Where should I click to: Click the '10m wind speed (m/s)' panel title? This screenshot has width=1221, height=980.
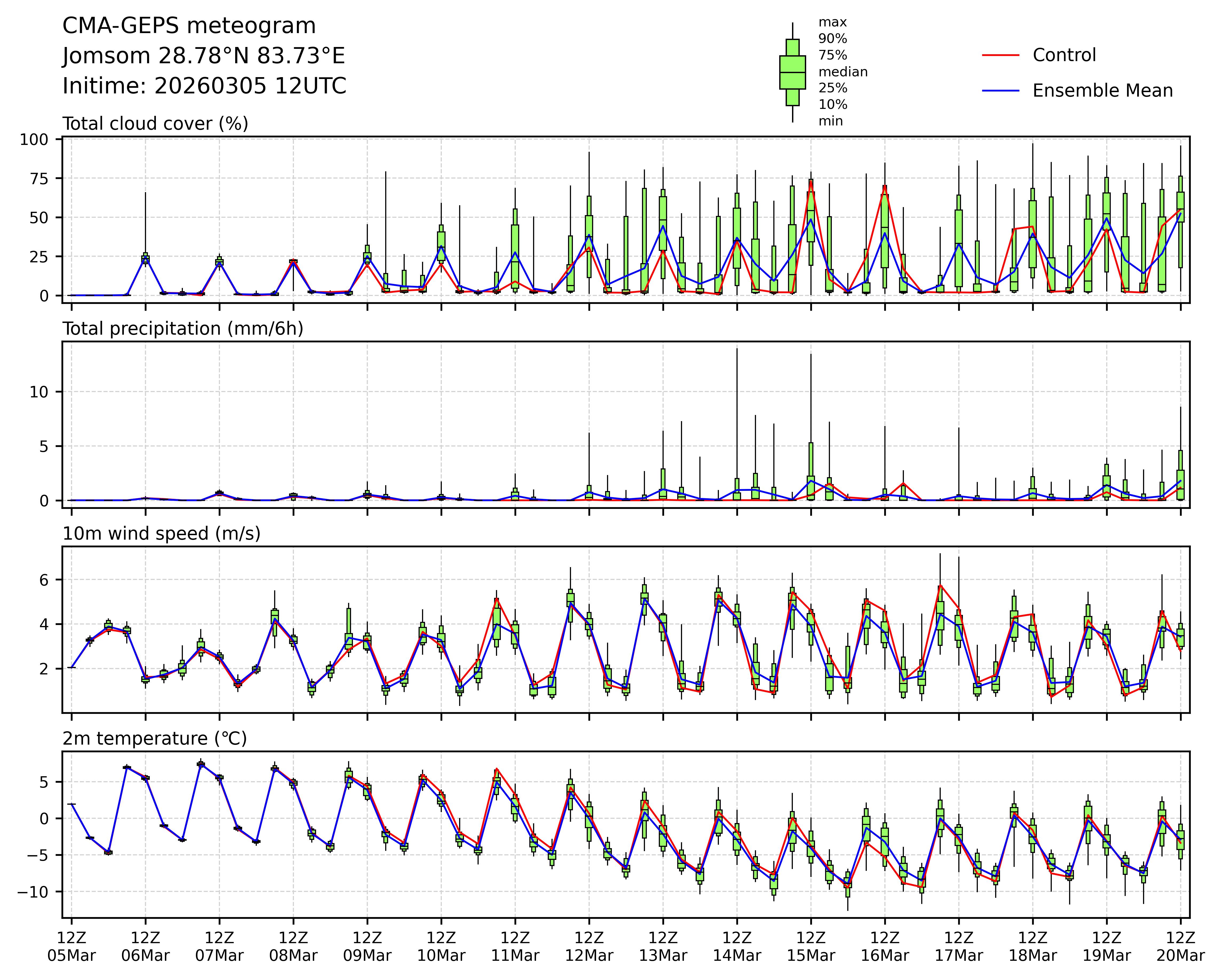coord(162,533)
